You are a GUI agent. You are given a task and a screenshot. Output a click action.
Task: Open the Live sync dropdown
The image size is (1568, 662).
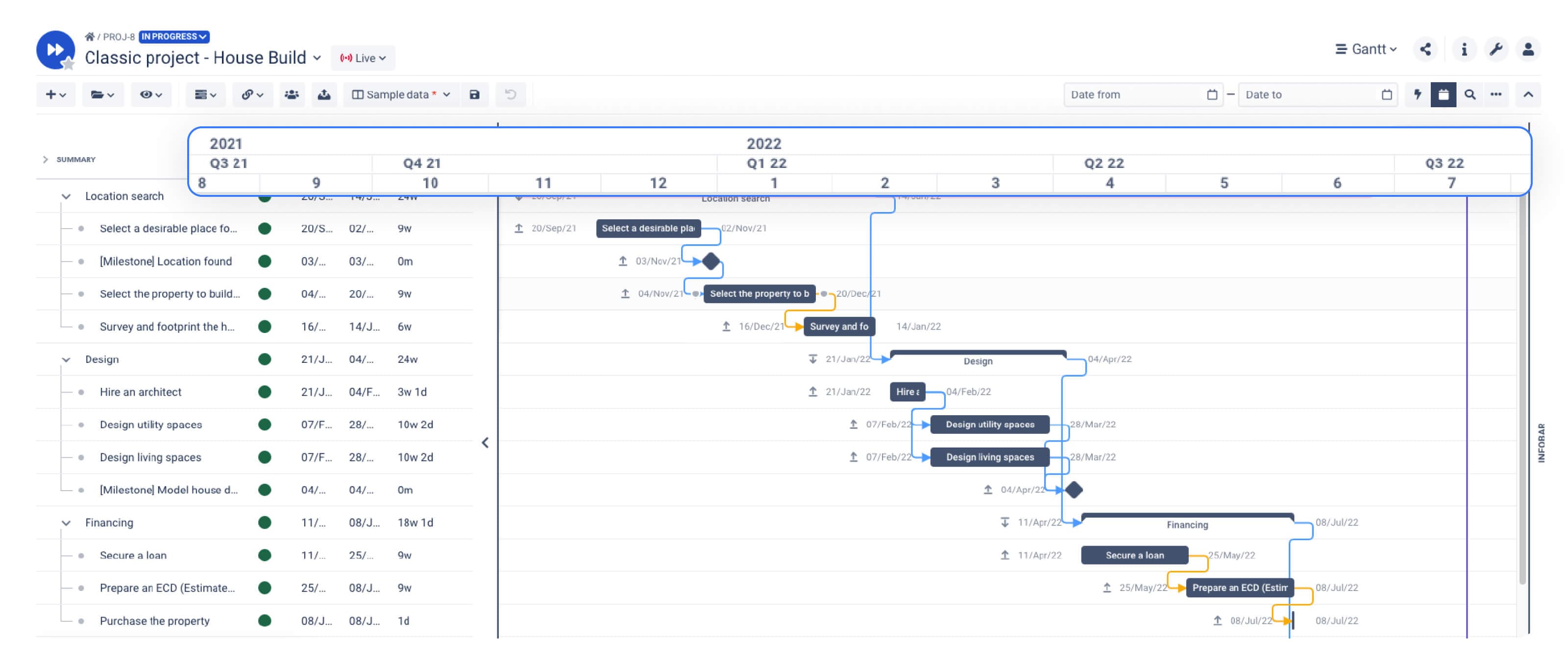pos(363,58)
